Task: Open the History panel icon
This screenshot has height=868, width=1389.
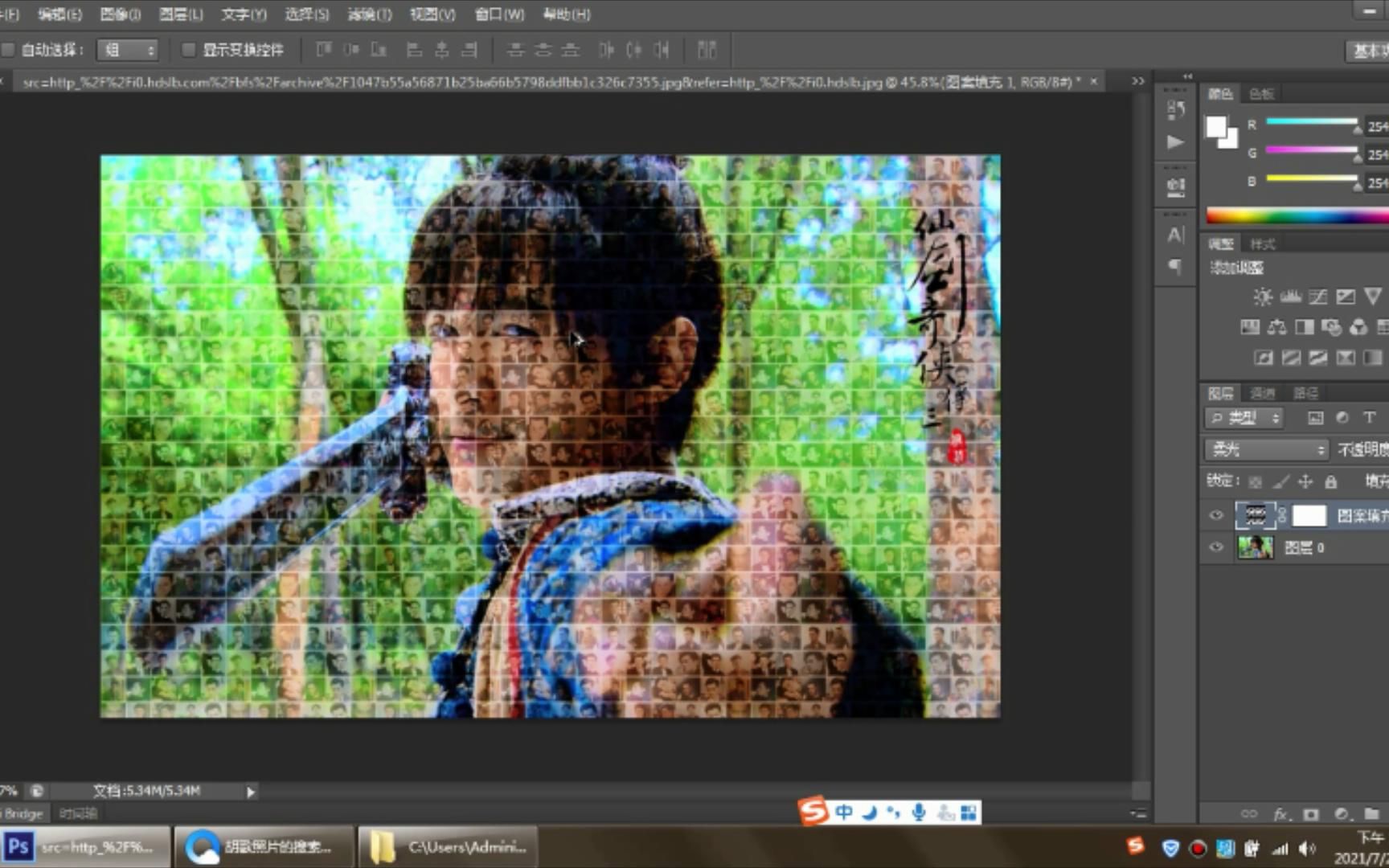Action: 1175,110
